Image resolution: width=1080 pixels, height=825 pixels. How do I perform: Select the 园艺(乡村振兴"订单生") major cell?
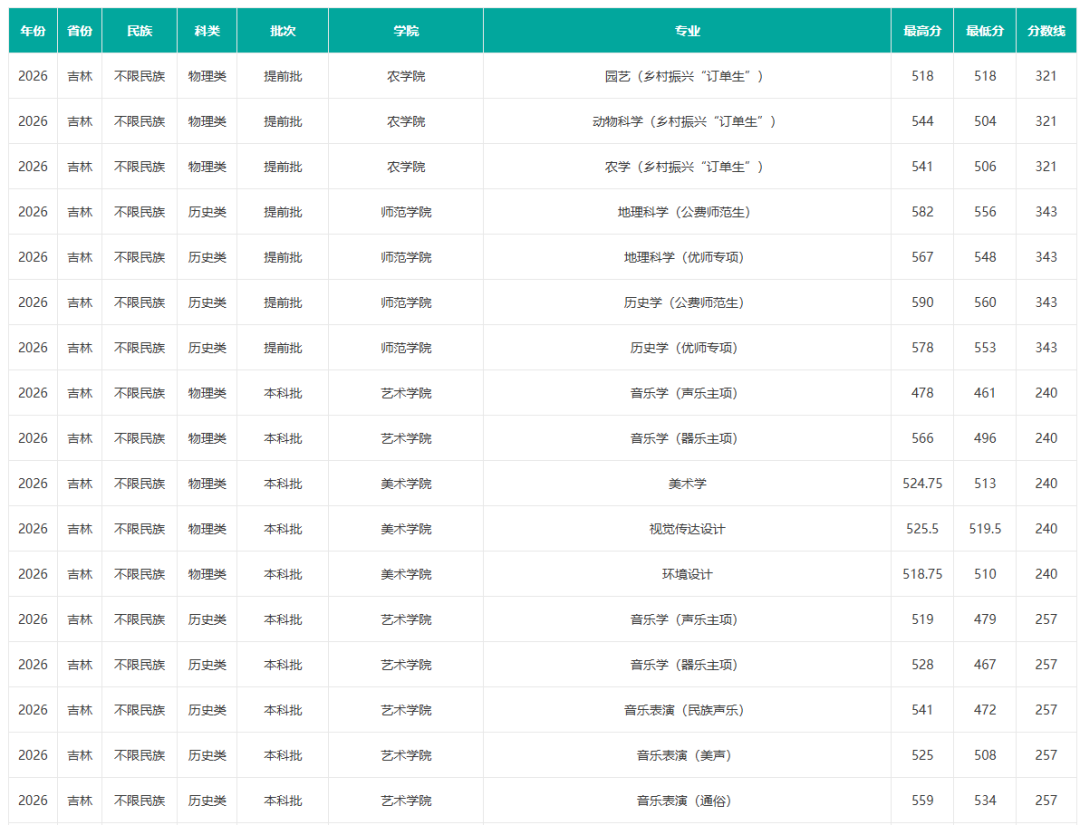coord(687,76)
